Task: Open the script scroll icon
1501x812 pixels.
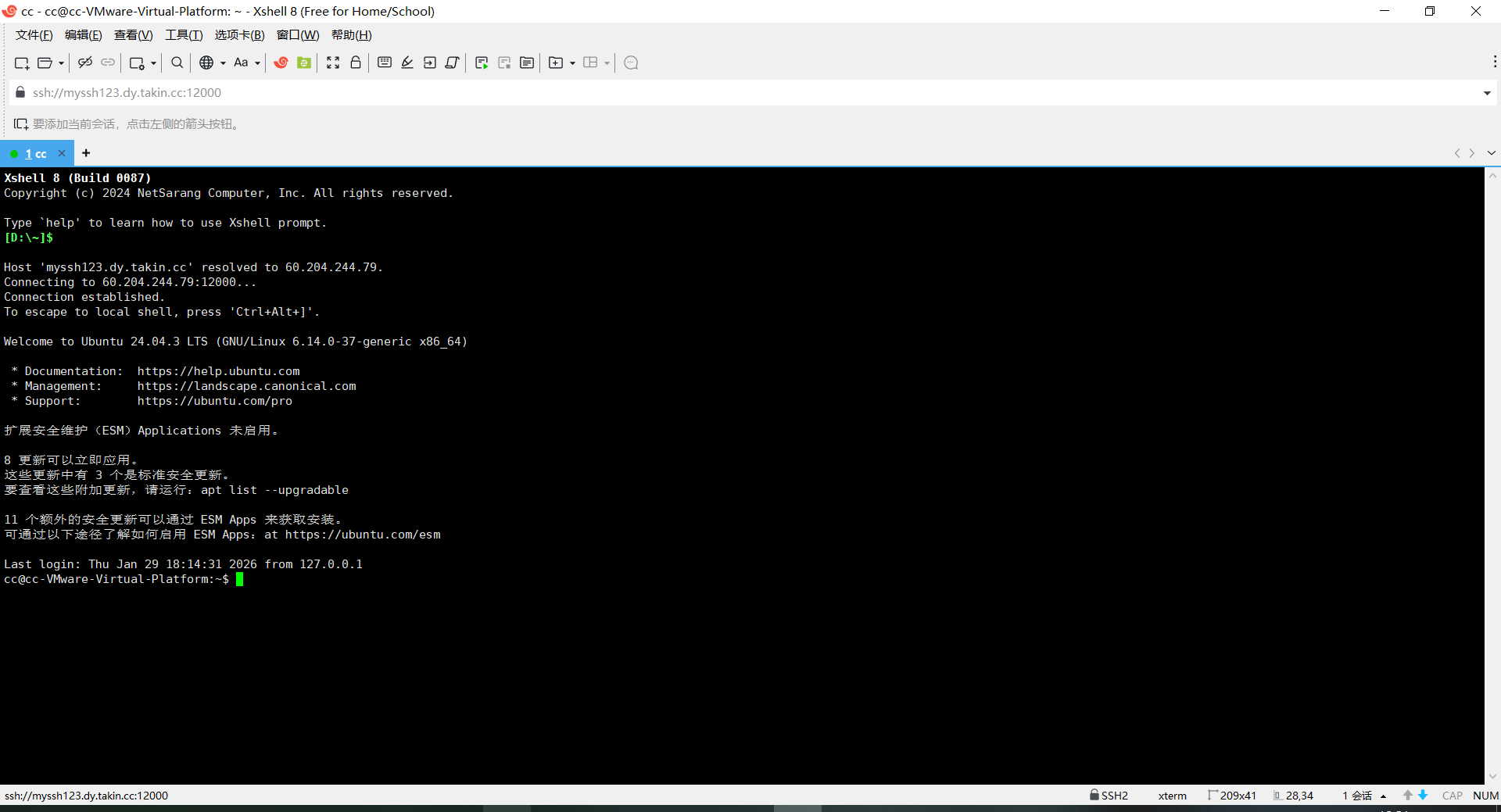Action: pyautogui.click(x=452, y=63)
